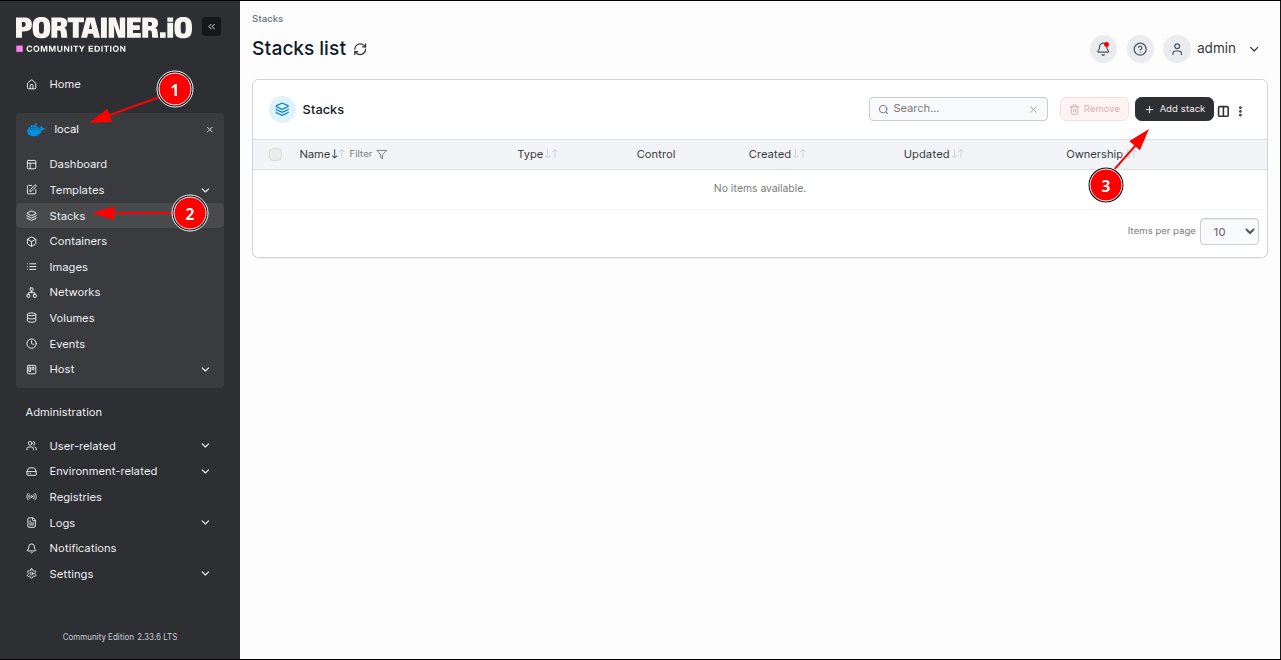This screenshot has width=1281, height=660.
Task: Go to Containers in the sidebar
Action: [x=78, y=241]
